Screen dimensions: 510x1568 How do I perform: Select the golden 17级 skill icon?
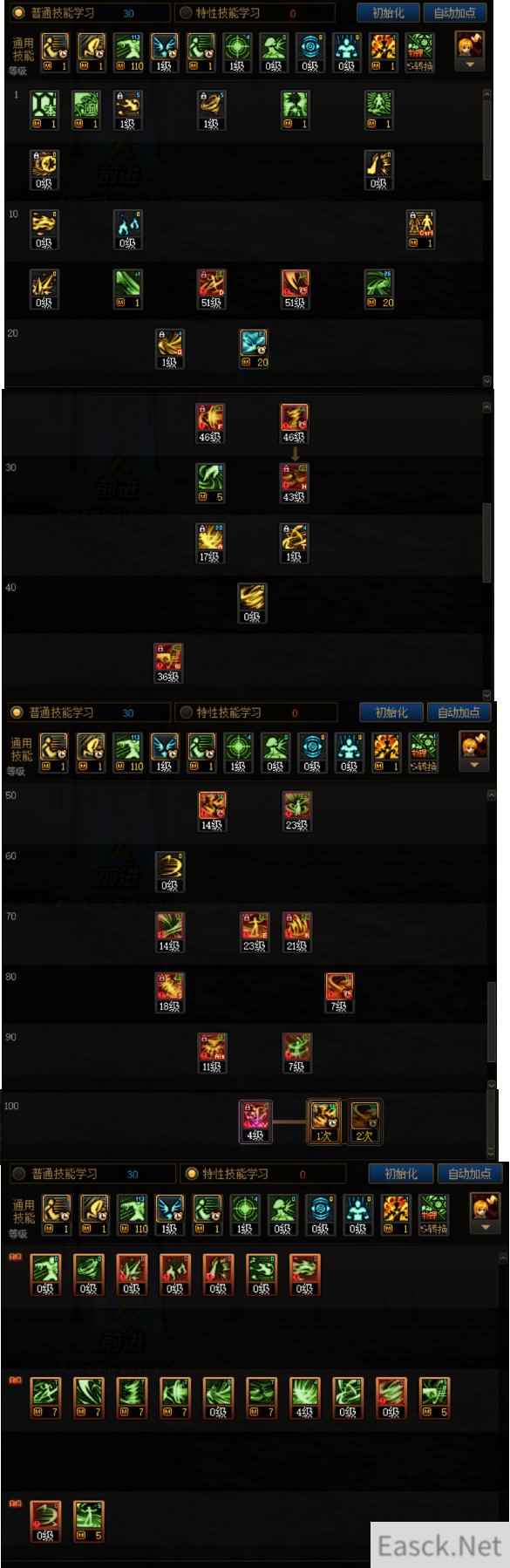[x=210, y=543]
